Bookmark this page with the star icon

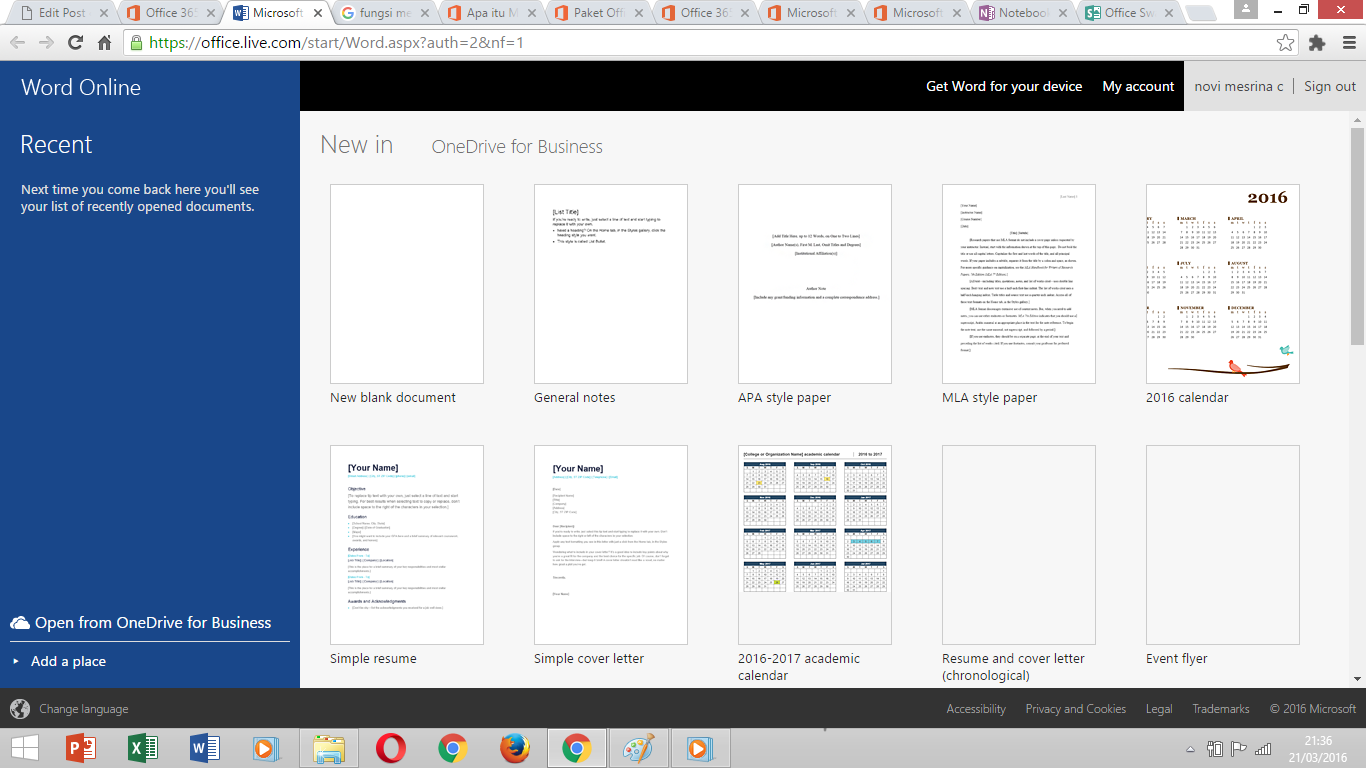coord(1286,43)
